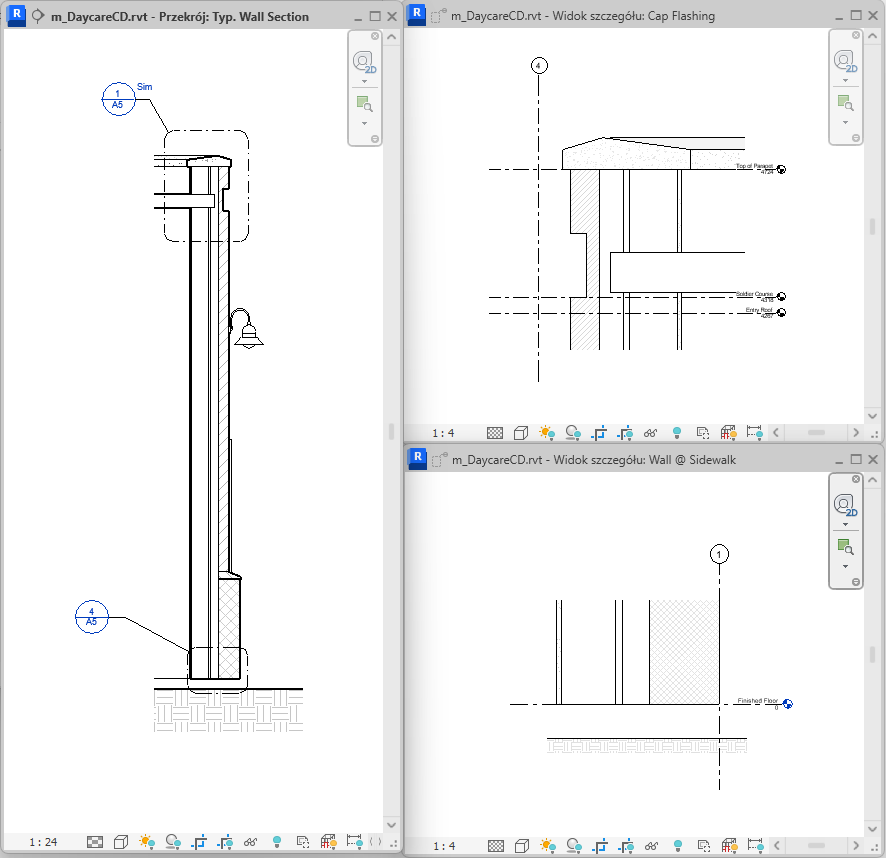The width and height of the screenshot is (886, 858).
Task: Click scroll up arrow in Wall @ Sidewalk view
Action: 872,480
